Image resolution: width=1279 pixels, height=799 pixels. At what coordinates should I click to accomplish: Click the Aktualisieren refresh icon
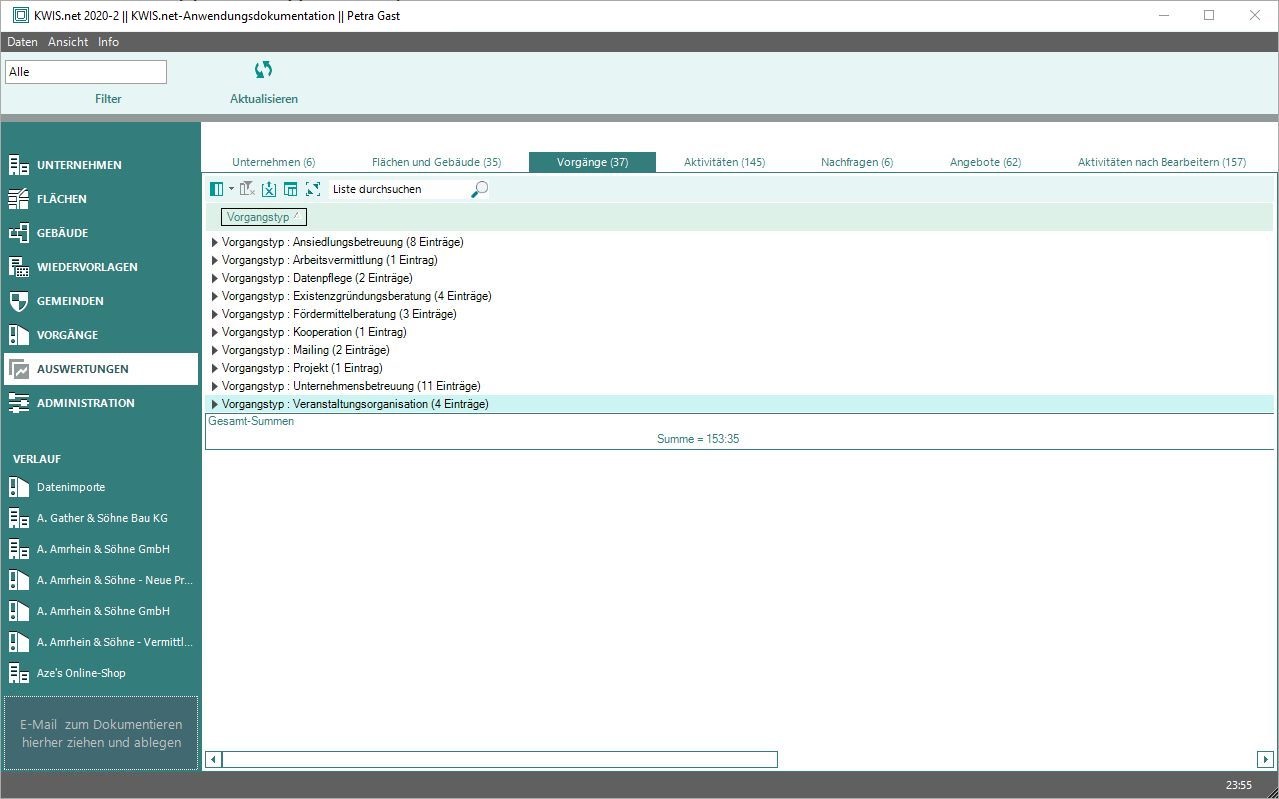(x=263, y=70)
